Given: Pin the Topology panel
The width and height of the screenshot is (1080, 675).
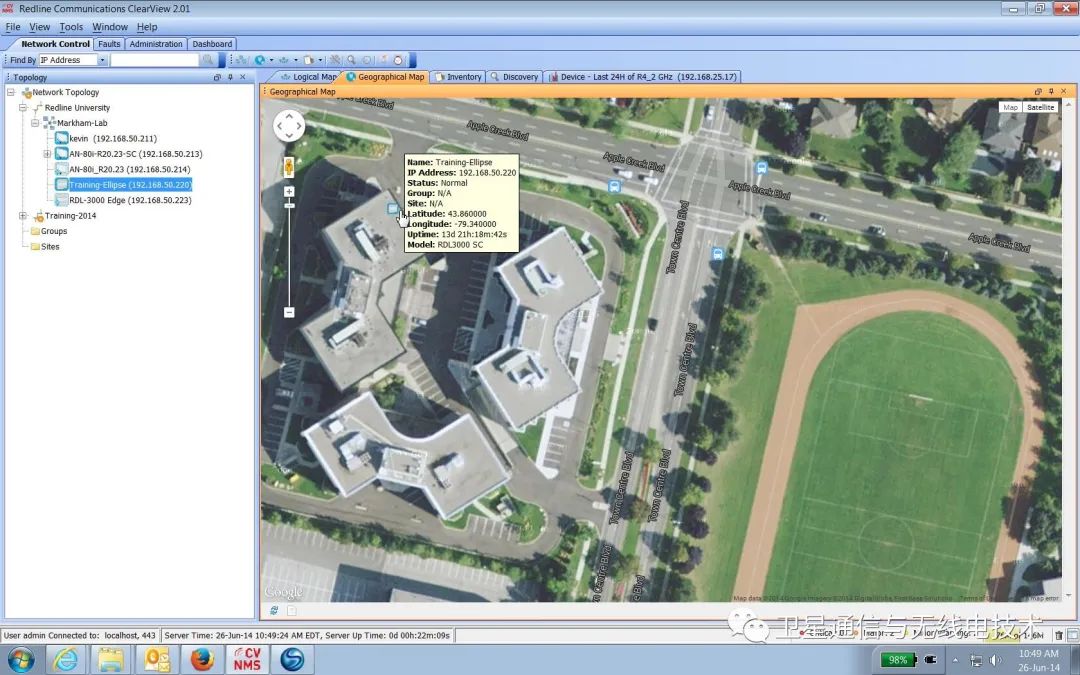Looking at the screenshot, I should pos(230,77).
